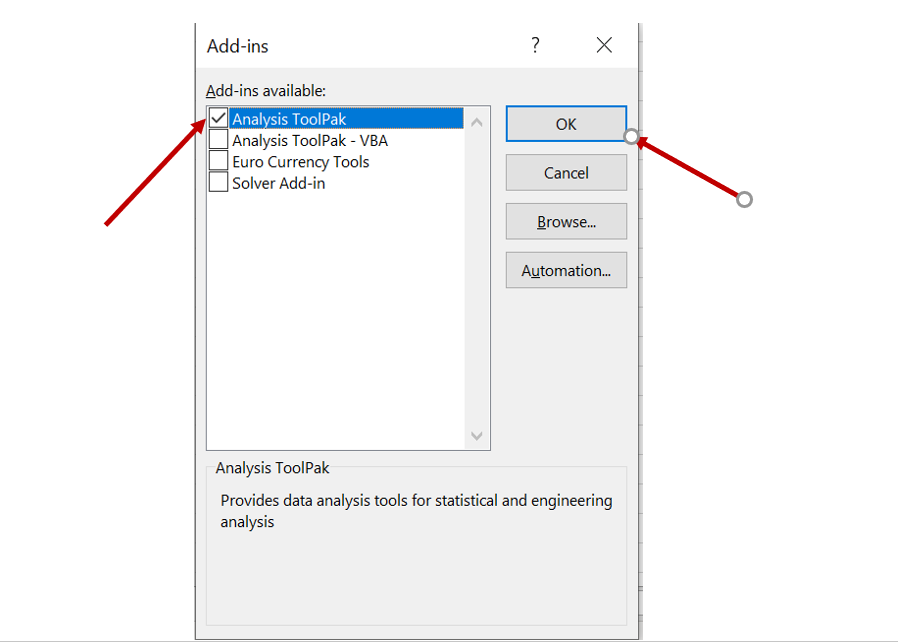The width and height of the screenshot is (898, 642).
Task: Confirm selection with the OK button
Action: tap(566, 123)
